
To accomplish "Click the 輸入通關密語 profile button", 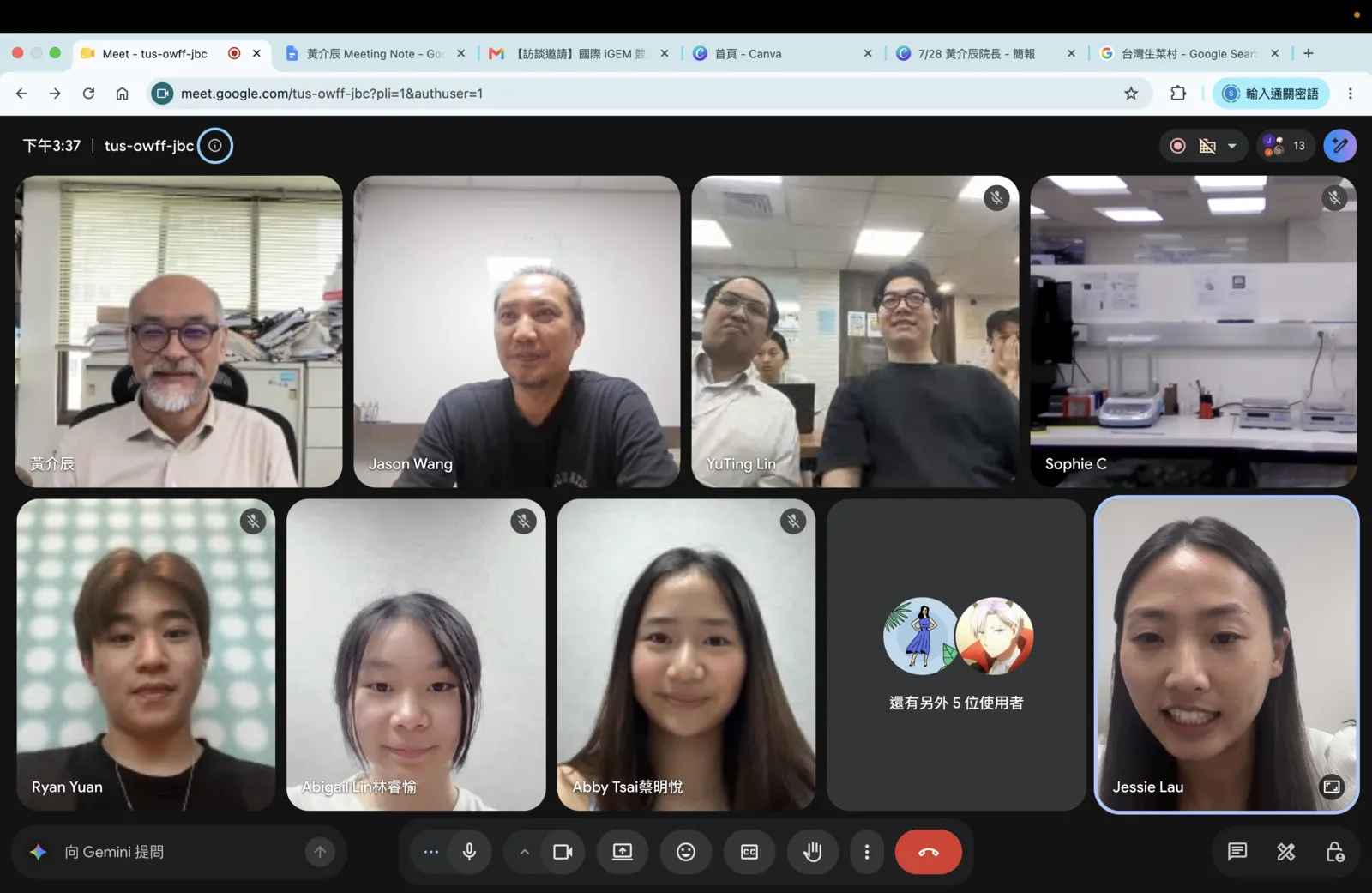I will pos(1271,94).
